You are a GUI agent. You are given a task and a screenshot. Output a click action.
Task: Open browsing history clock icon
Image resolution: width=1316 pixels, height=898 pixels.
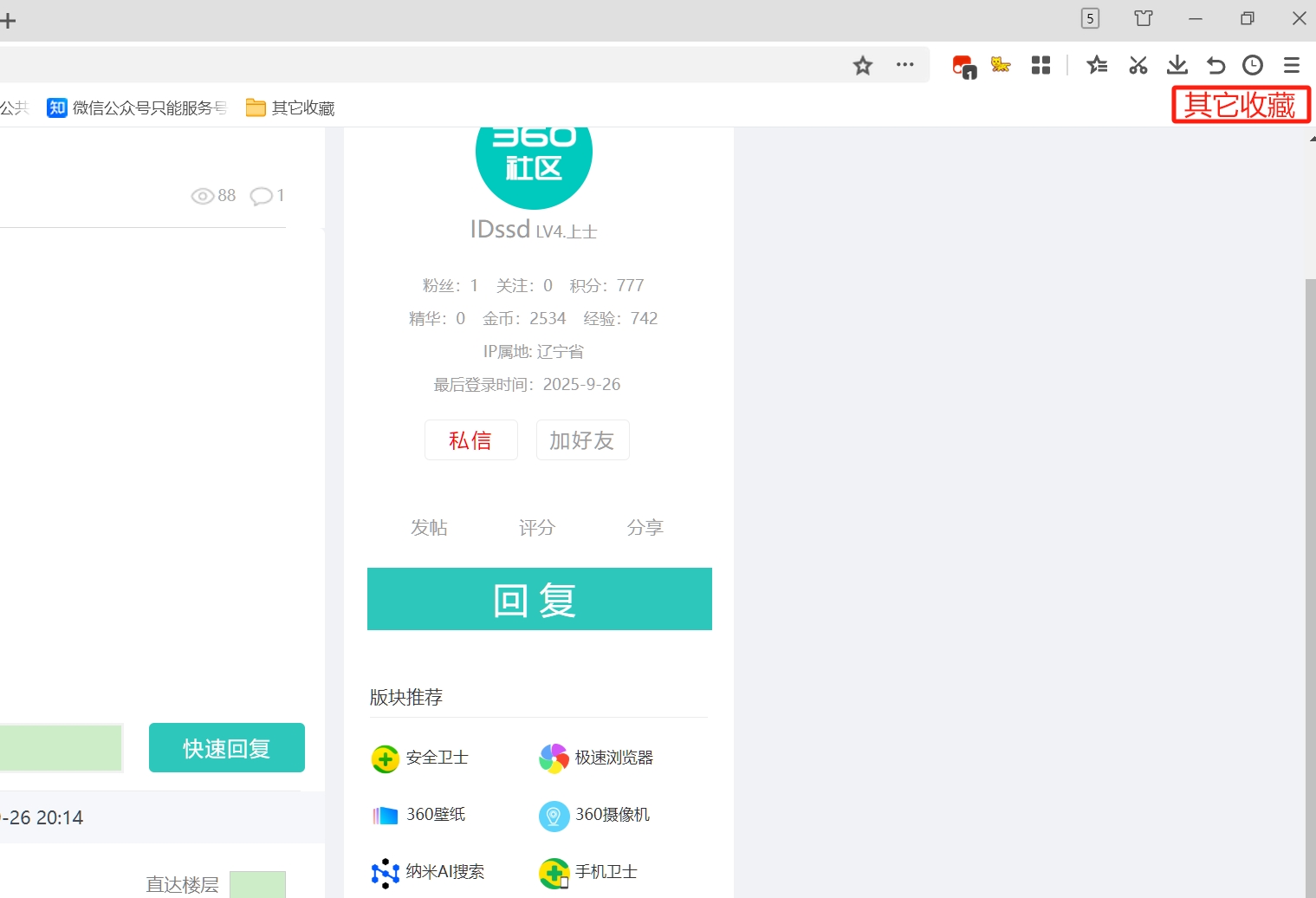pyautogui.click(x=1253, y=65)
